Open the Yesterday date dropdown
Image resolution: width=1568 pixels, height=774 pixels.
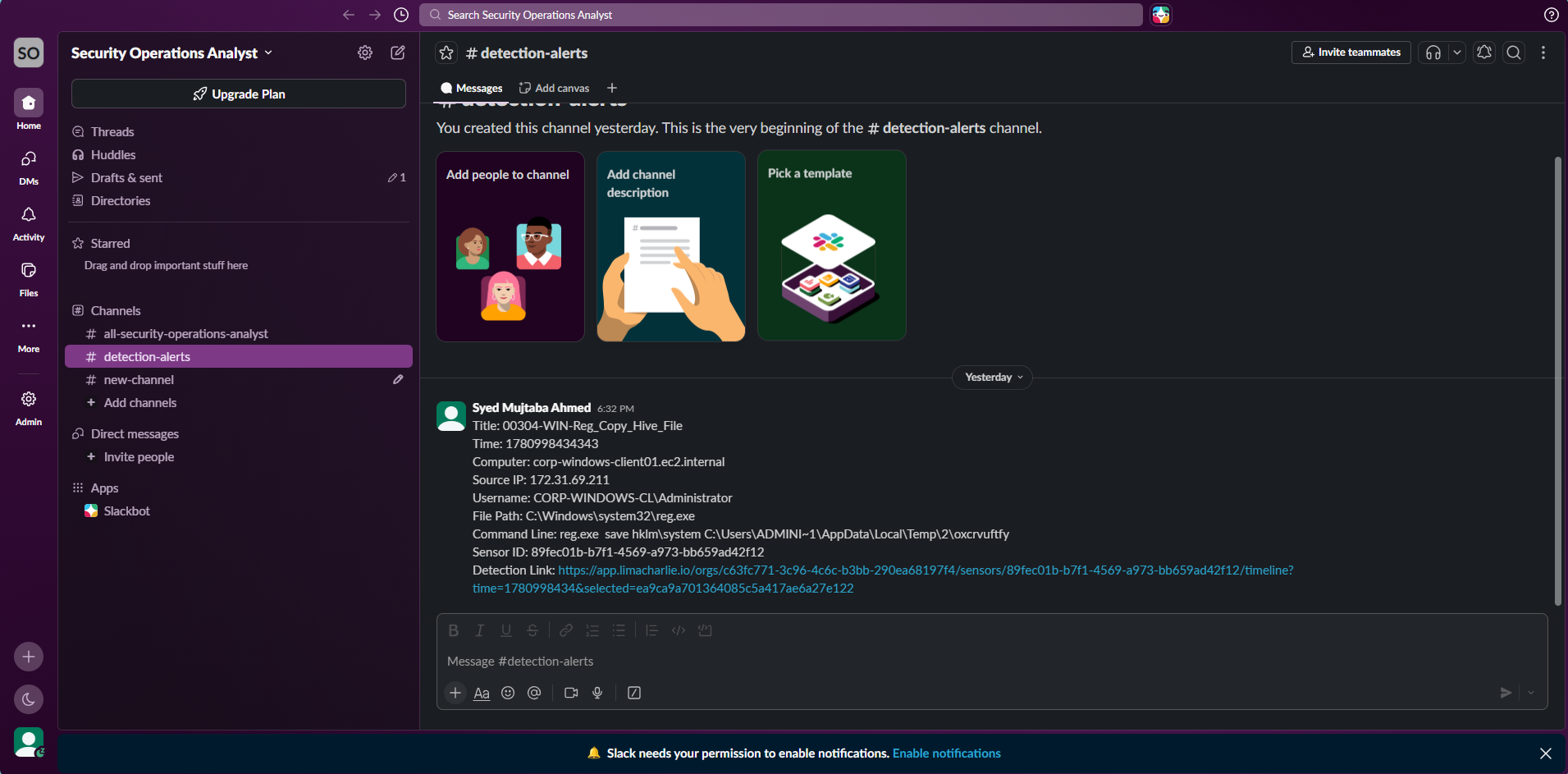(993, 378)
